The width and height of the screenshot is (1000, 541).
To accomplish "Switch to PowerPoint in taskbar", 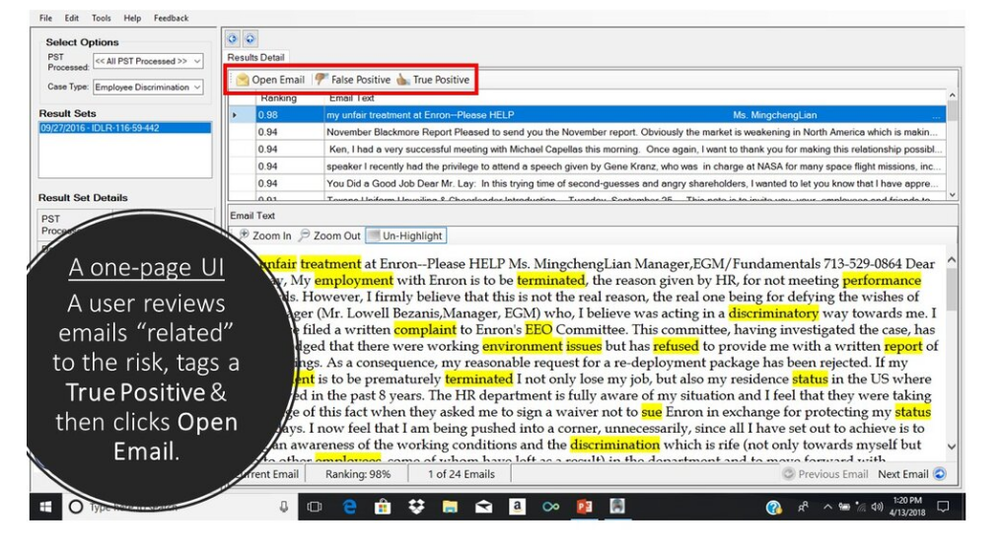I will point(584,507).
